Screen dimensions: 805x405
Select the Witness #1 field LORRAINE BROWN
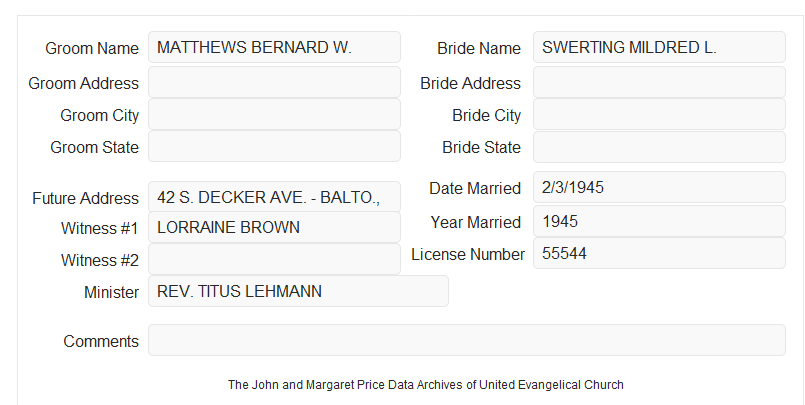coord(274,227)
